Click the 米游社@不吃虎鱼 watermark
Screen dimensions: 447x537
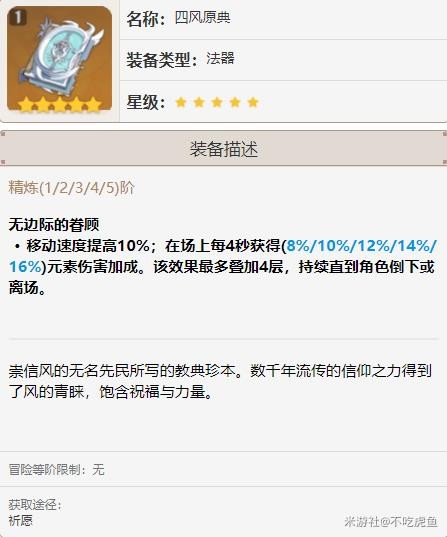(x=391, y=522)
